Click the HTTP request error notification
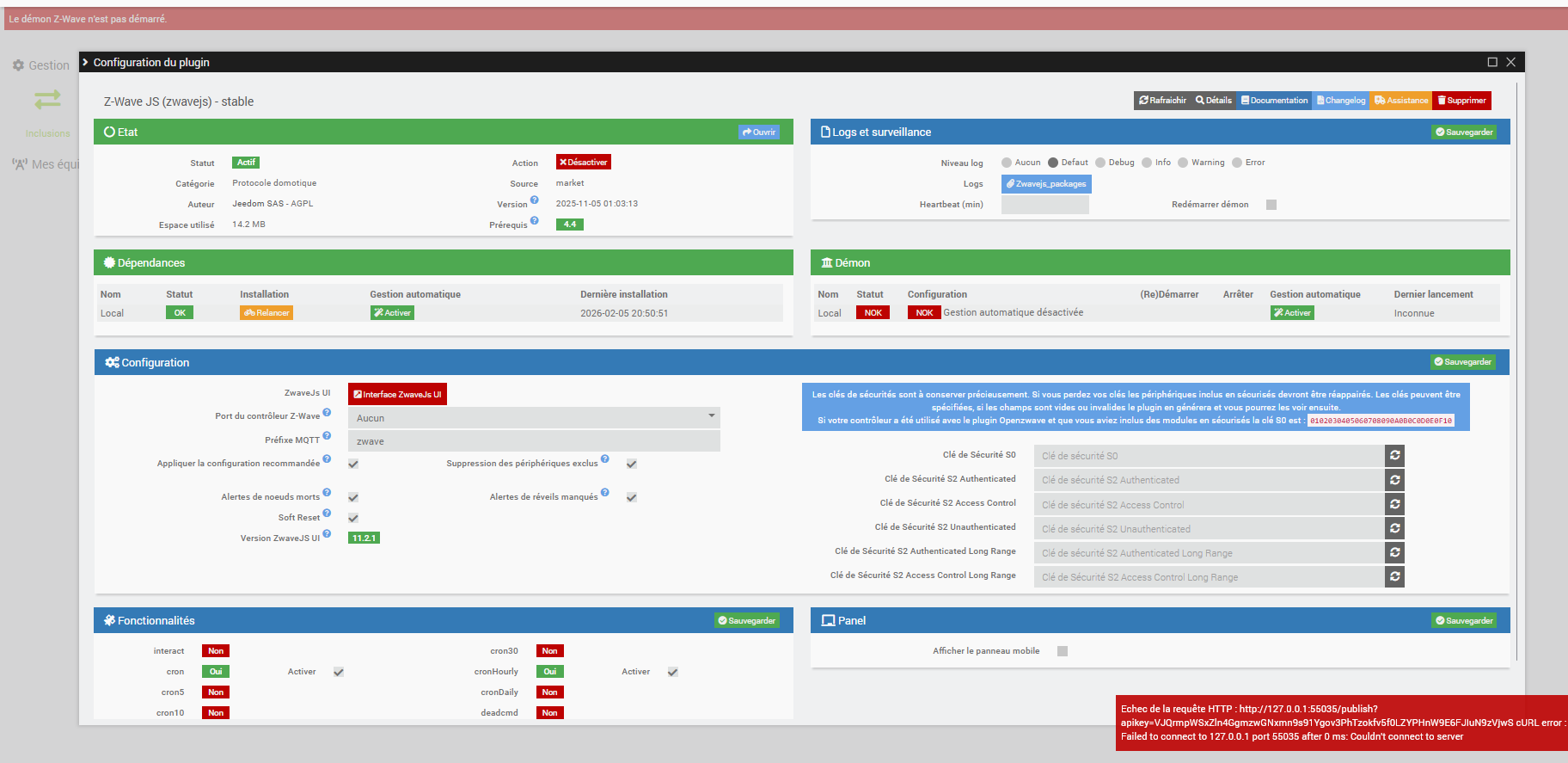The width and height of the screenshot is (1568, 763). (1342, 723)
